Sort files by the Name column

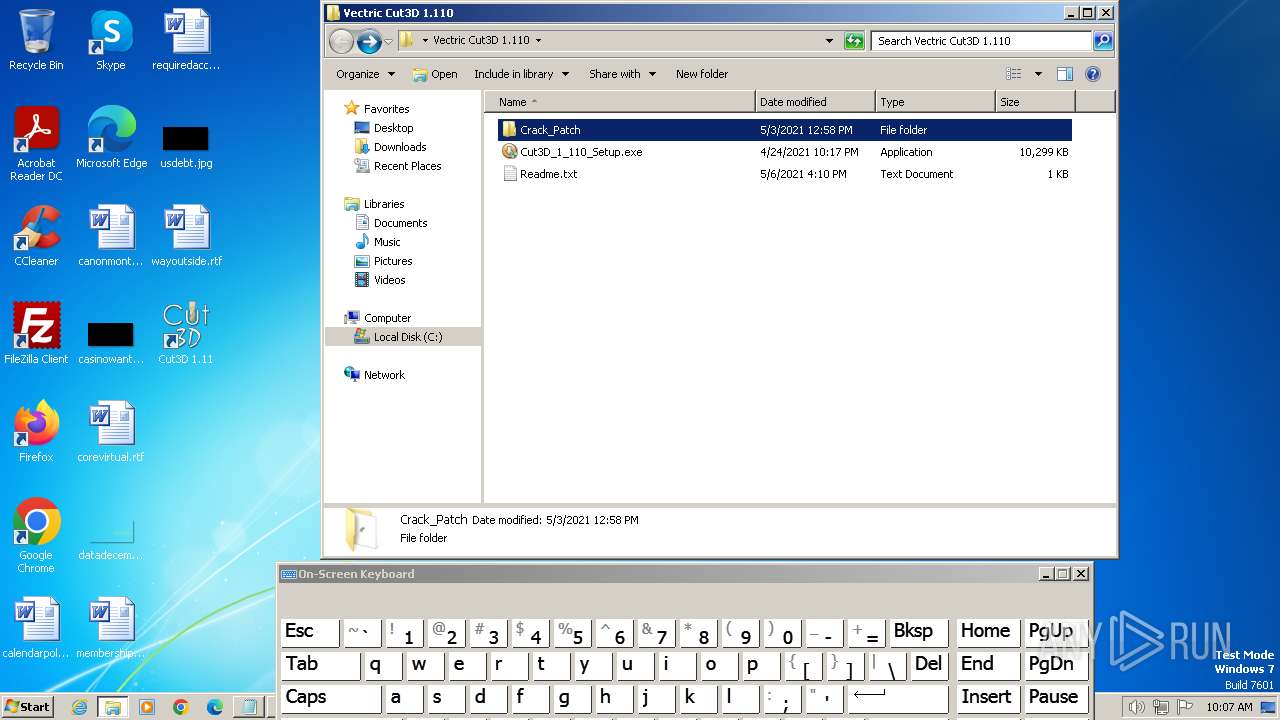pos(620,102)
